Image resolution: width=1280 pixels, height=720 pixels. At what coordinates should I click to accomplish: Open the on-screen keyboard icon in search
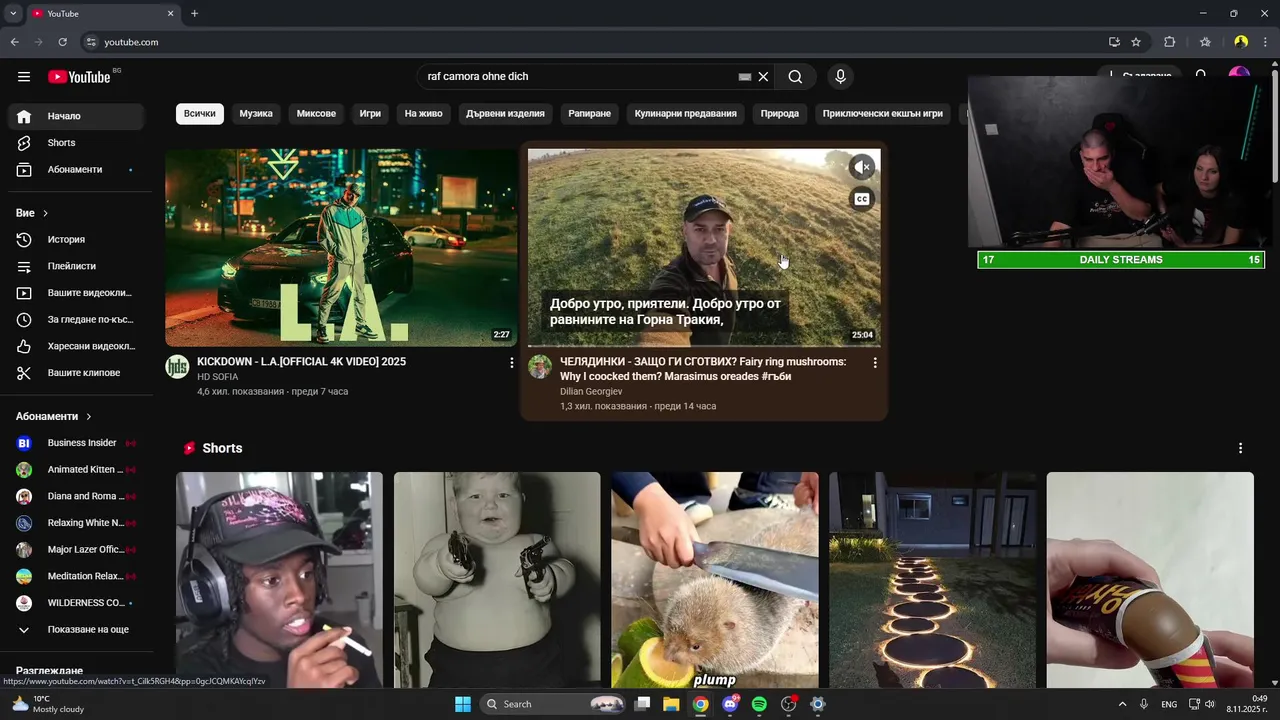(x=745, y=77)
